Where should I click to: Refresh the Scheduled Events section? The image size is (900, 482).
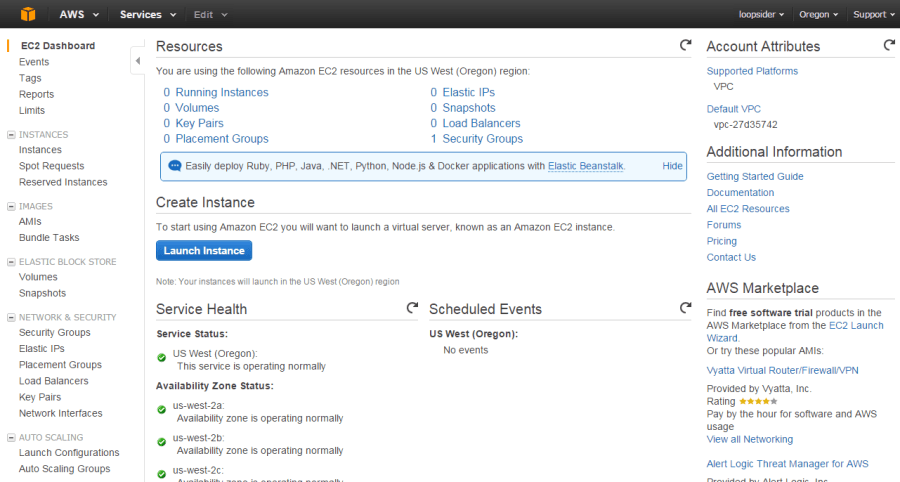pyautogui.click(x=685, y=308)
